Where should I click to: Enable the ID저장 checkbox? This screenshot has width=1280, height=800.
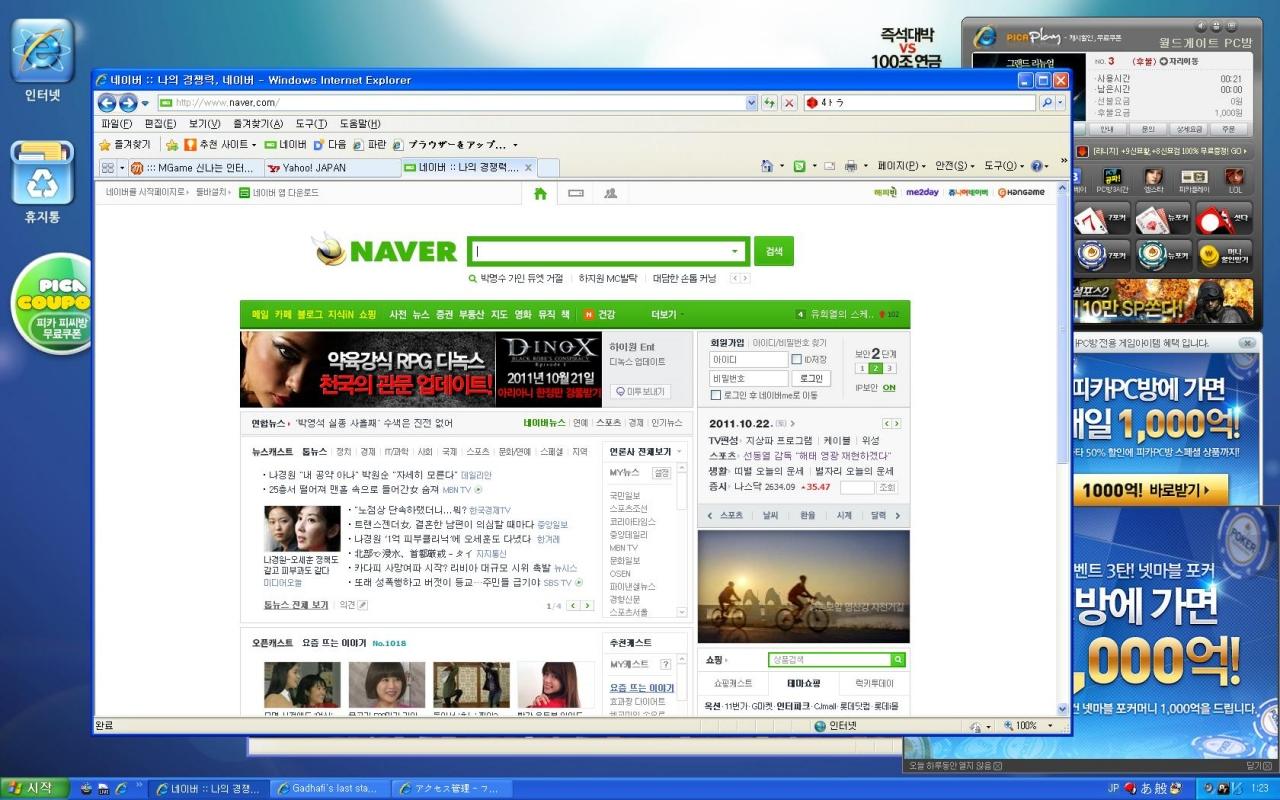tap(797, 360)
